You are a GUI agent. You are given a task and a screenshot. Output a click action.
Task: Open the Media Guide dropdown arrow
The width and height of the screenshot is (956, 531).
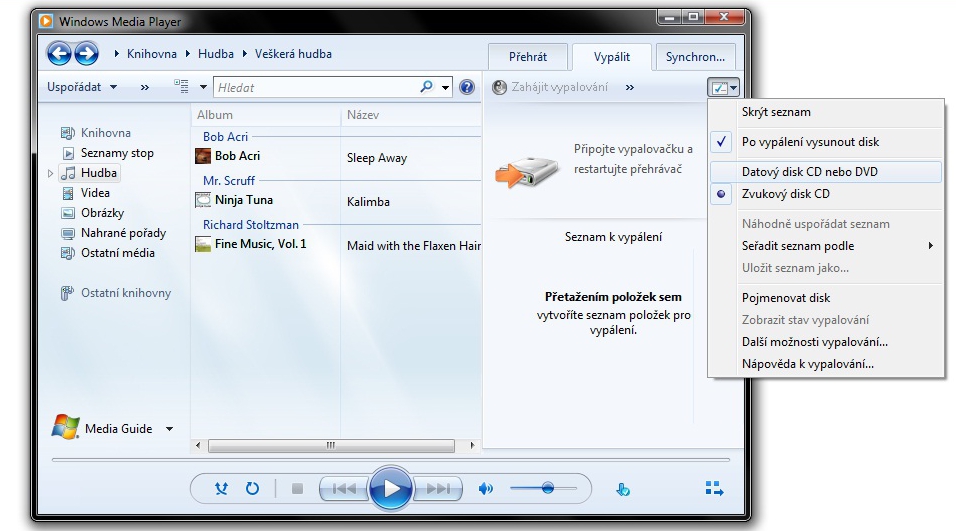click(x=169, y=429)
